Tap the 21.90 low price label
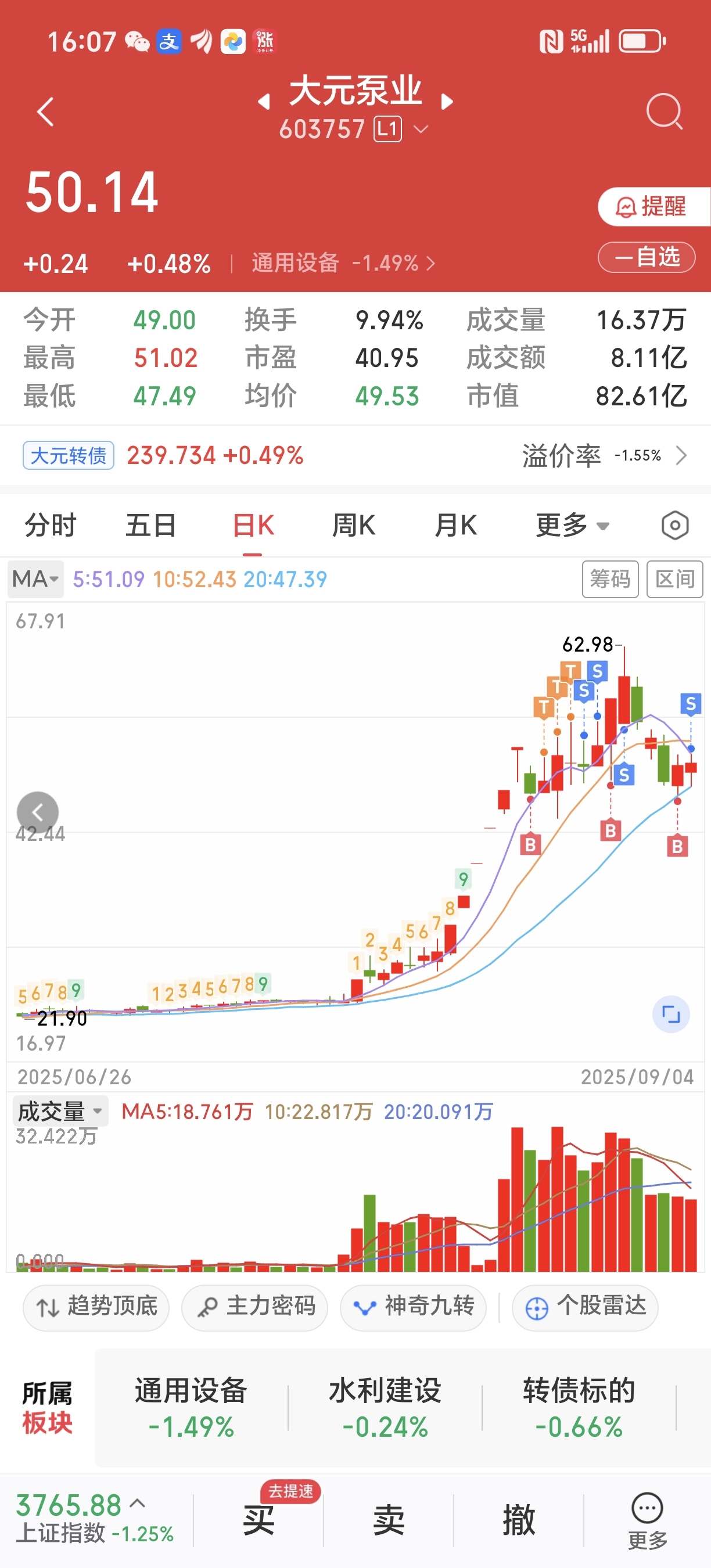The width and height of the screenshot is (711, 1568). 62,1019
